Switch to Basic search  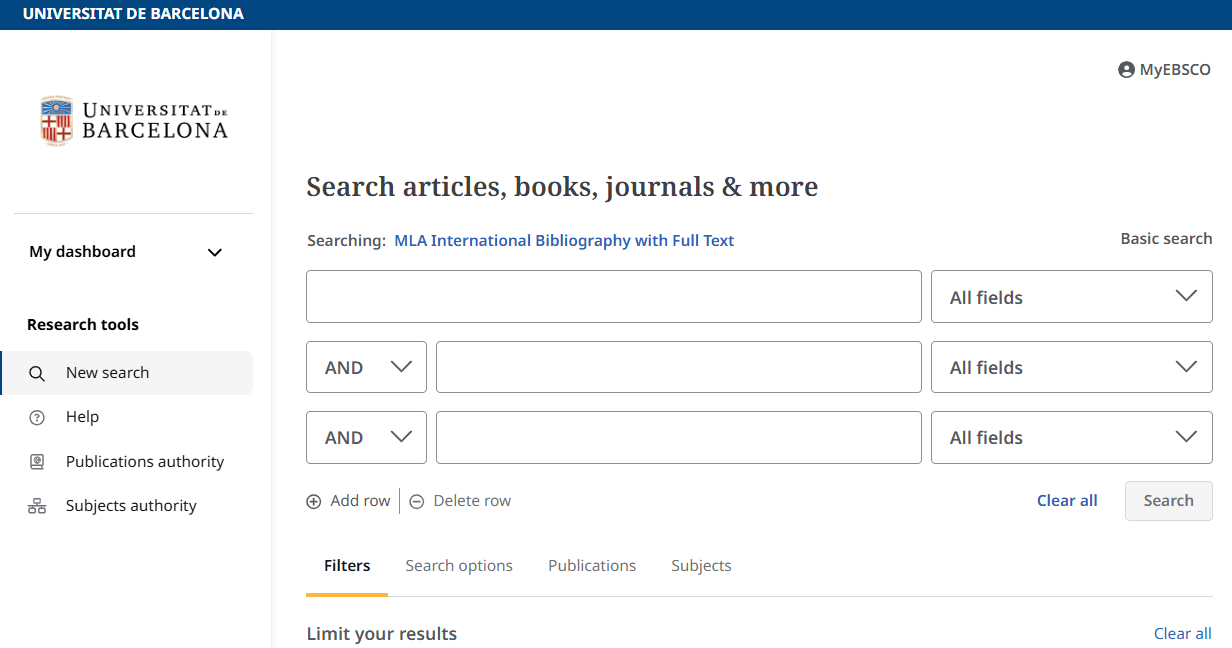(x=1166, y=239)
